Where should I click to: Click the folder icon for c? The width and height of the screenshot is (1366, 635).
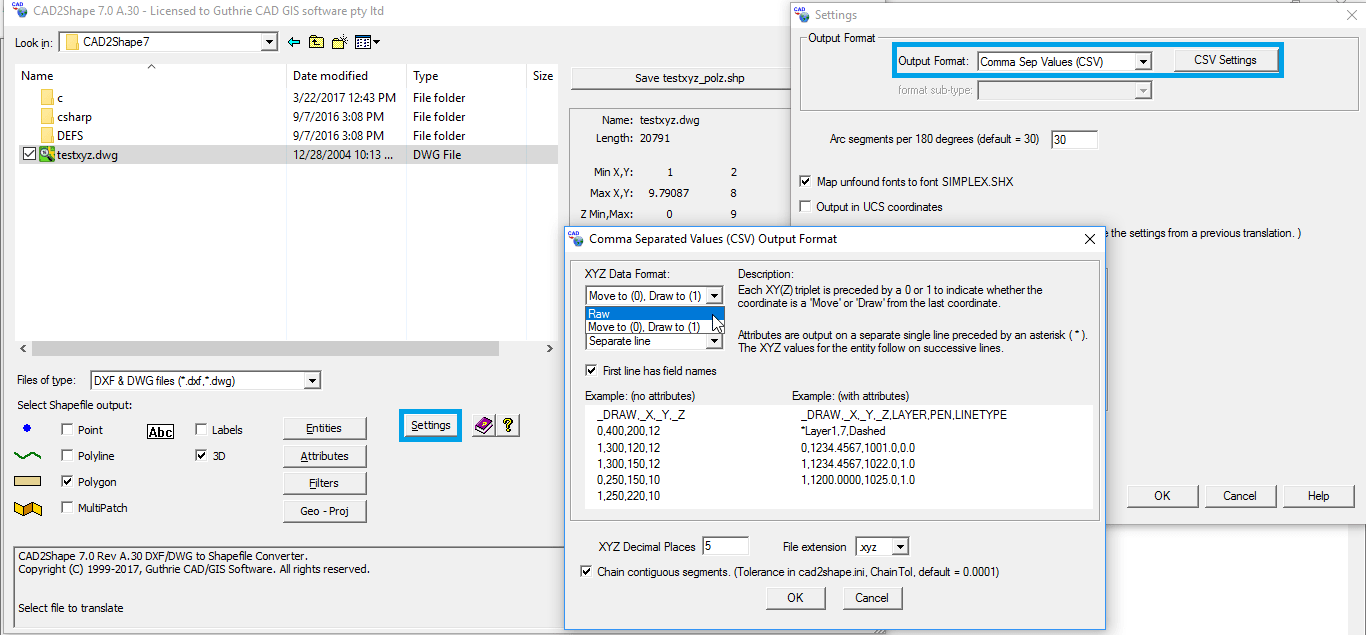tap(47, 98)
